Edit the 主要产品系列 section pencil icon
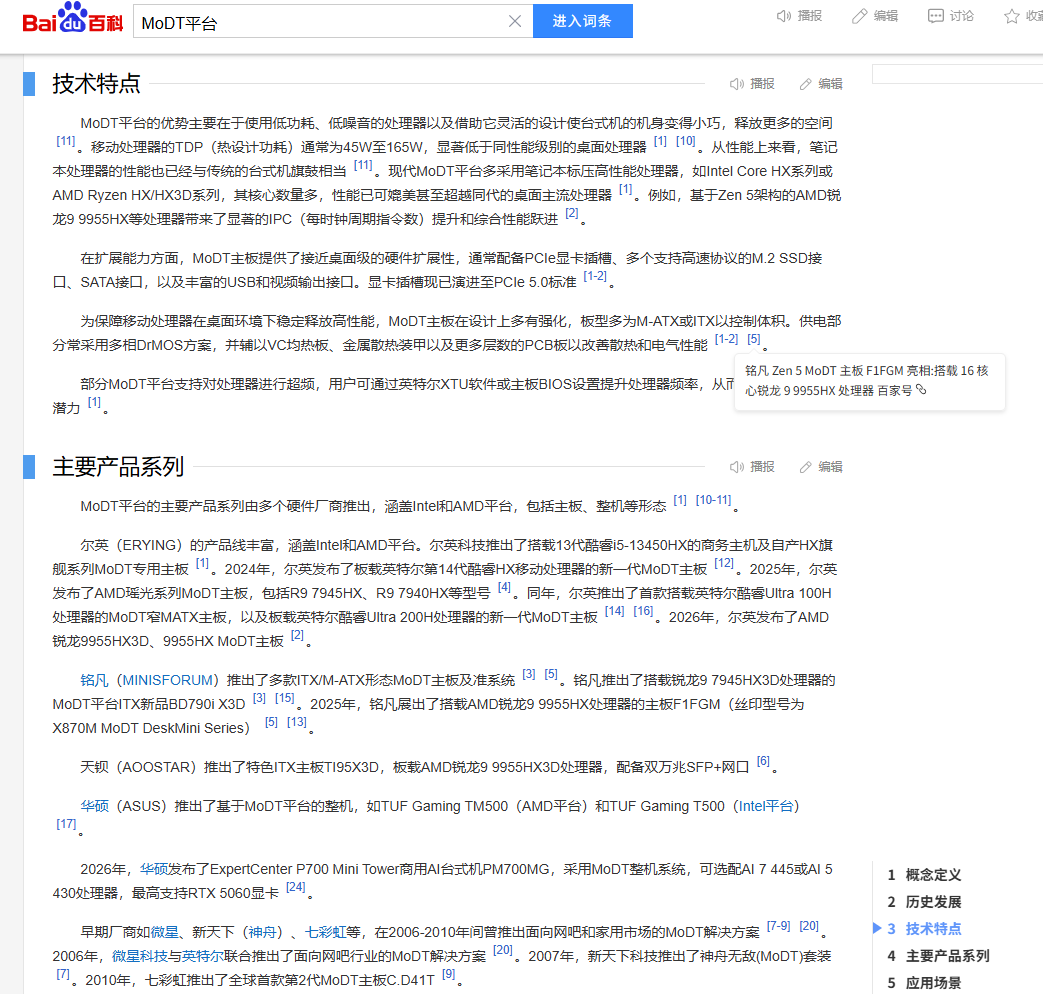This screenshot has width=1043, height=994. click(806, 467)
